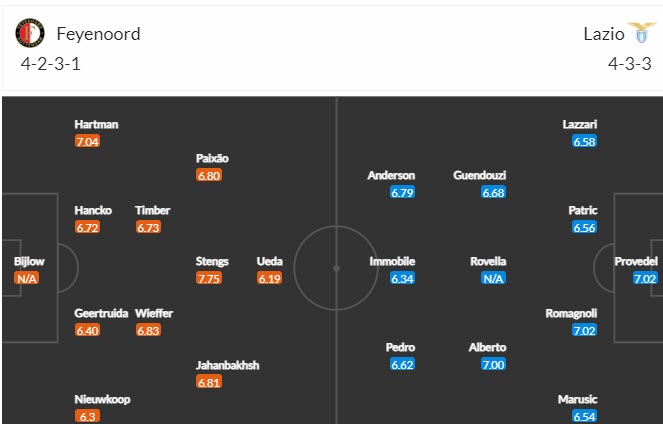The image size is (663, 424).
Task: Click Bijlow's N/A rating badge
Action: [28, 279]
